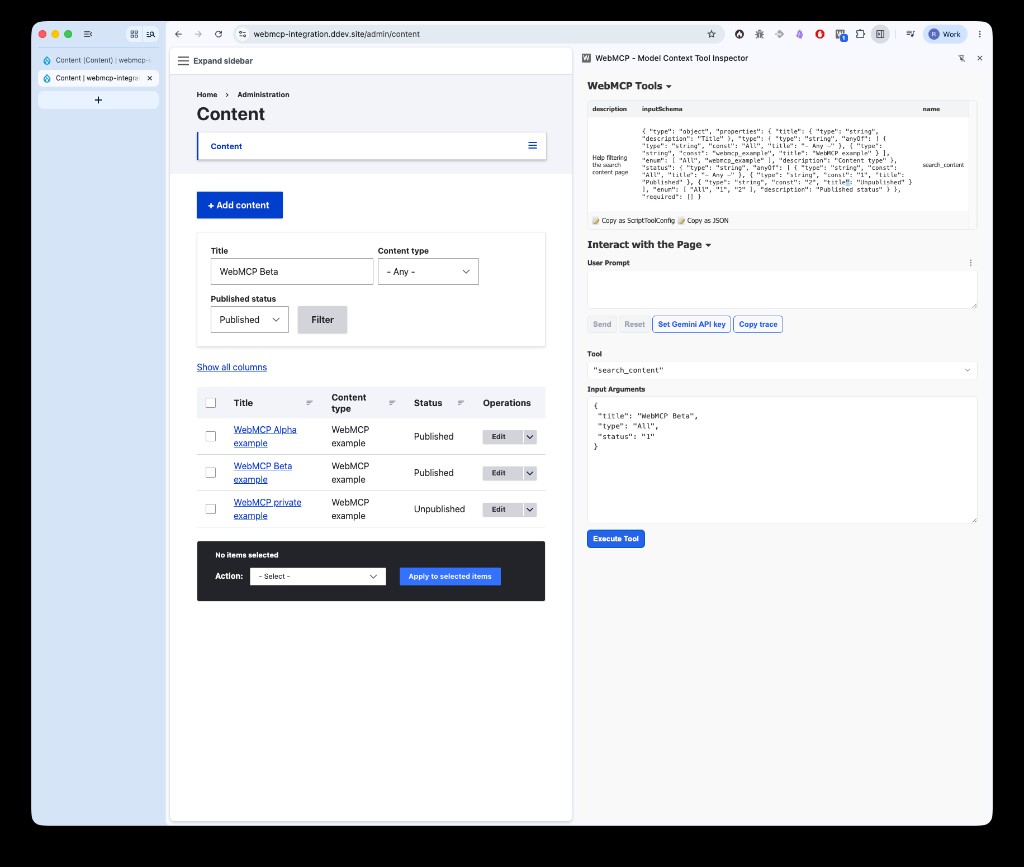Open the purple extension icon
This screenshot has height=867, width=1024.
(799, 34)
